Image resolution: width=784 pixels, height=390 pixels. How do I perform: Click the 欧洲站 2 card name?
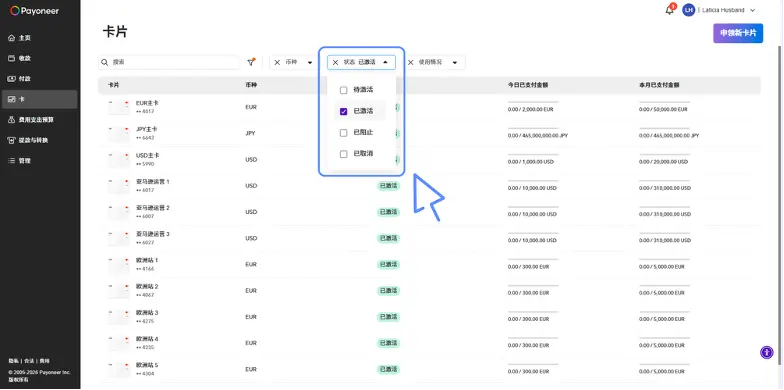pos(148,286)
